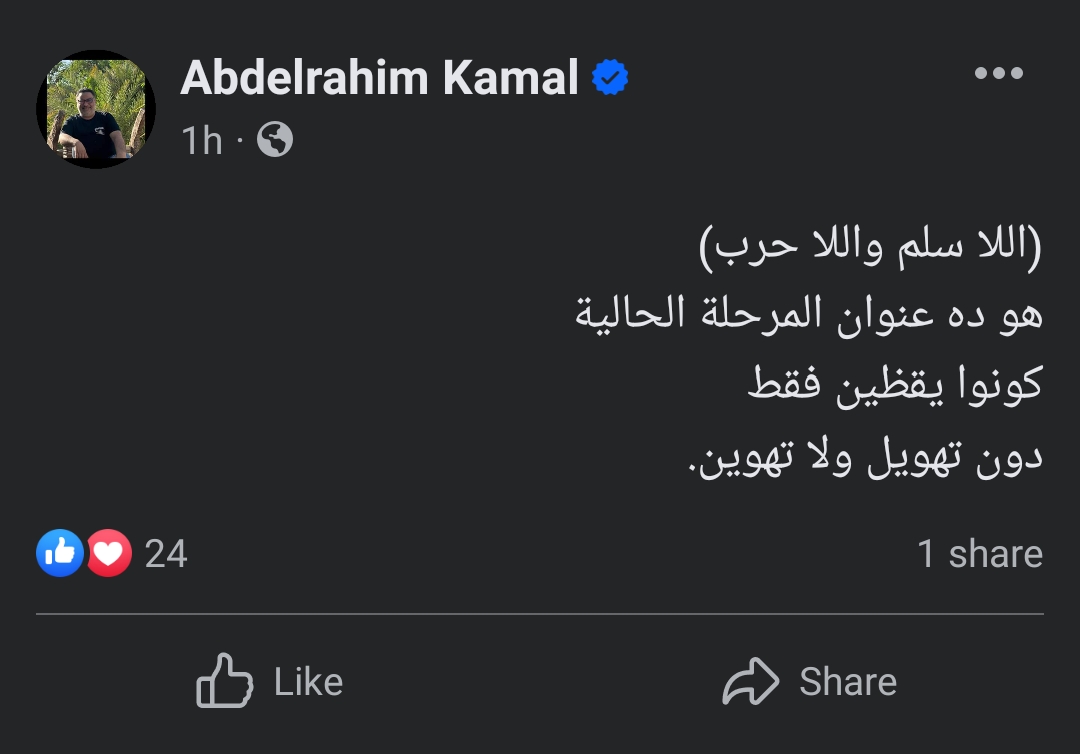The height and width of the screenshot is (754, 1080).
Task: Click the line "دون تهويل ولا تهوين."
Action: coord(866,458)
